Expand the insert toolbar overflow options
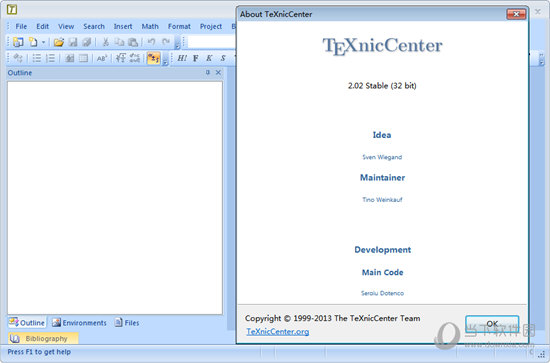Screen dimensions: 550x363 [x=165, y=59]
